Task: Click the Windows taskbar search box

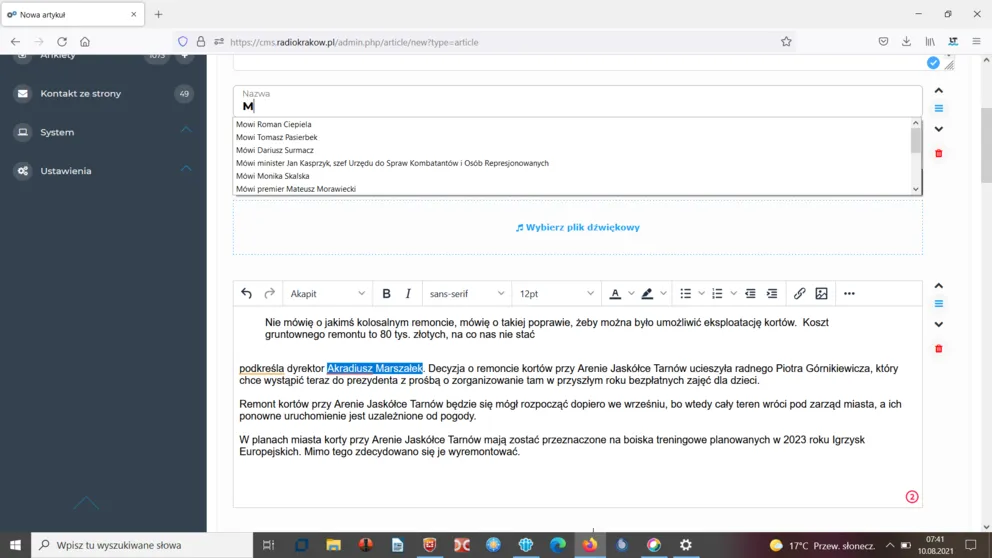Action: click(x=142, y=545)
